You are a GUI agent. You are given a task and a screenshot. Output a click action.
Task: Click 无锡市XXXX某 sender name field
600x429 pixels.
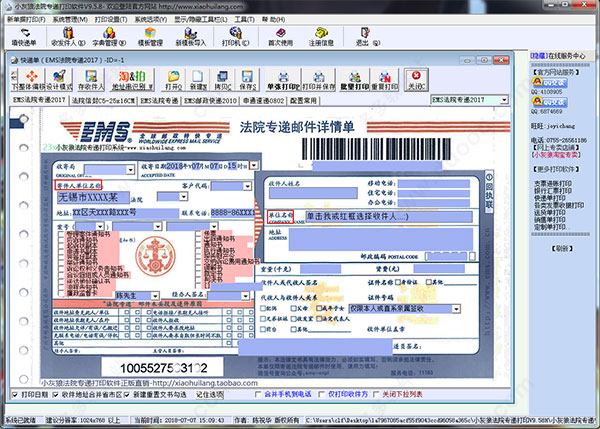click(93, 197)
